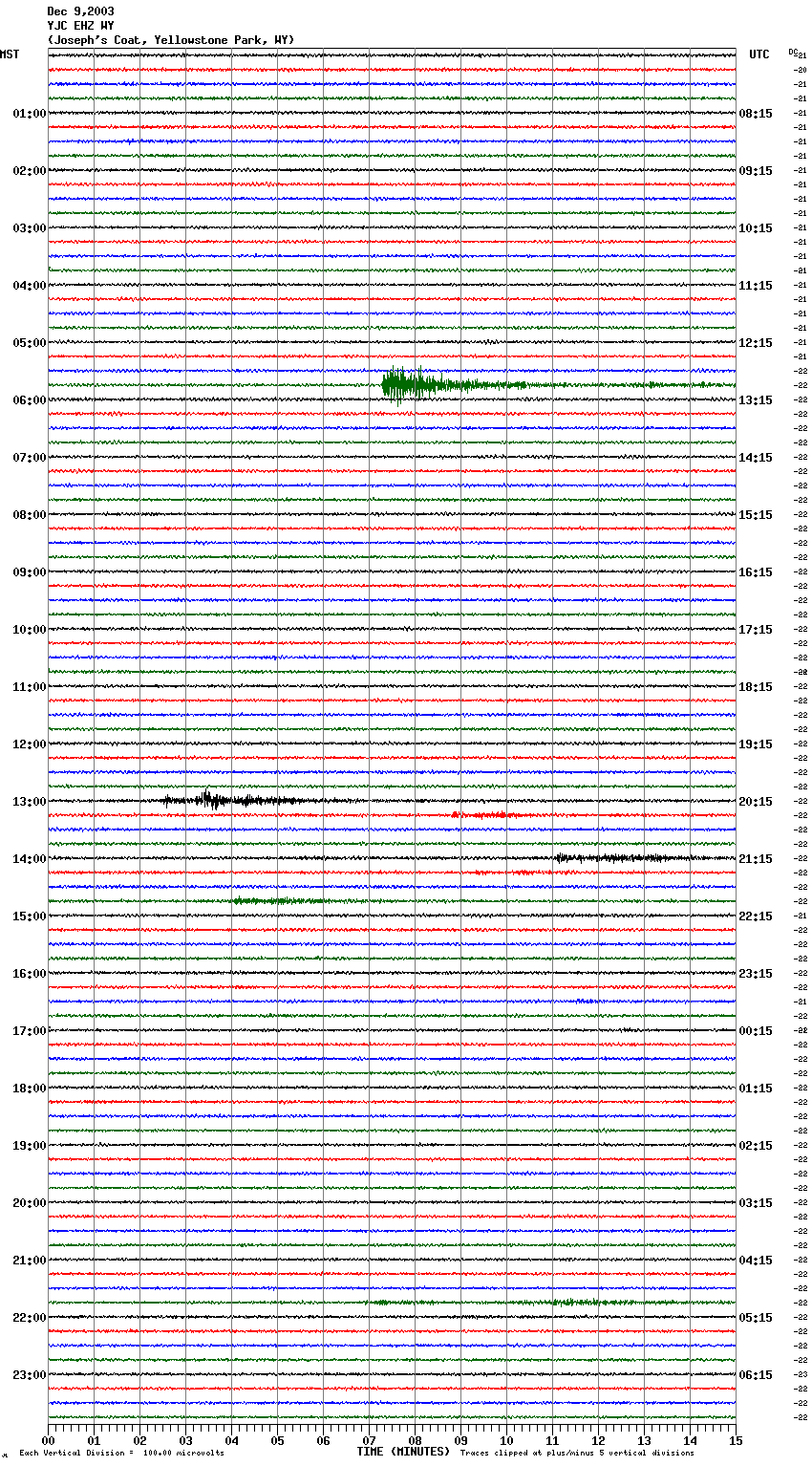The height and width of the screenshot is (1466, 812).
Task: Click the MST time label '16:00'
Action: [x=30, y=974]
